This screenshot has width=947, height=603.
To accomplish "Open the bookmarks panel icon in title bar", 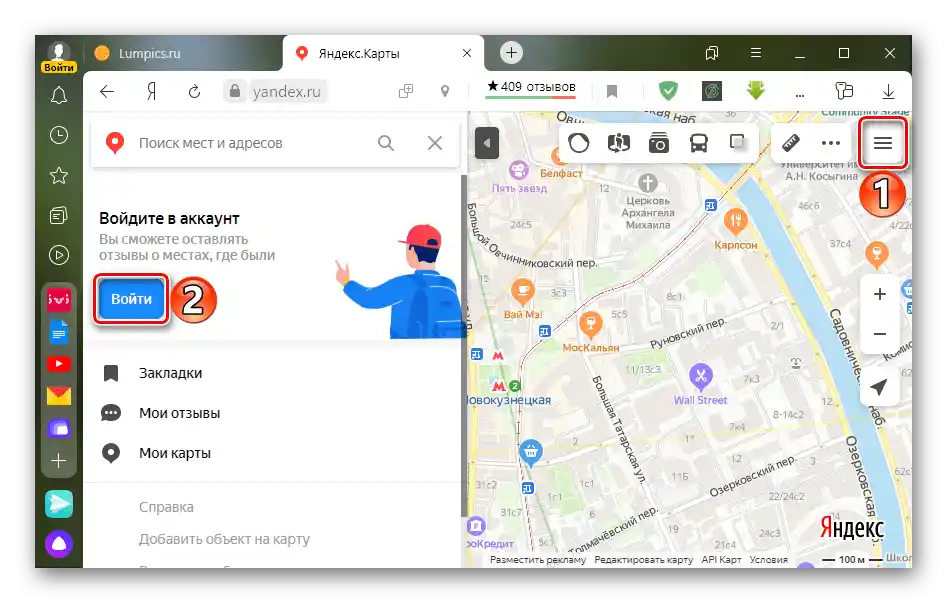I will tap(712, 53).
